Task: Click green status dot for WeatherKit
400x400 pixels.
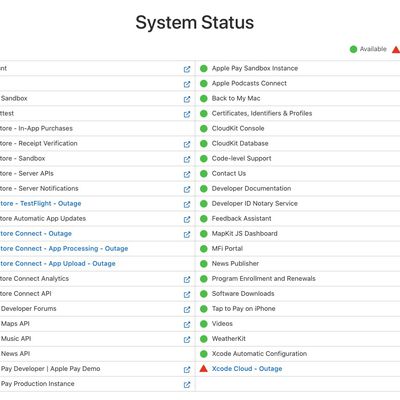Action: [x=204, y=339]
